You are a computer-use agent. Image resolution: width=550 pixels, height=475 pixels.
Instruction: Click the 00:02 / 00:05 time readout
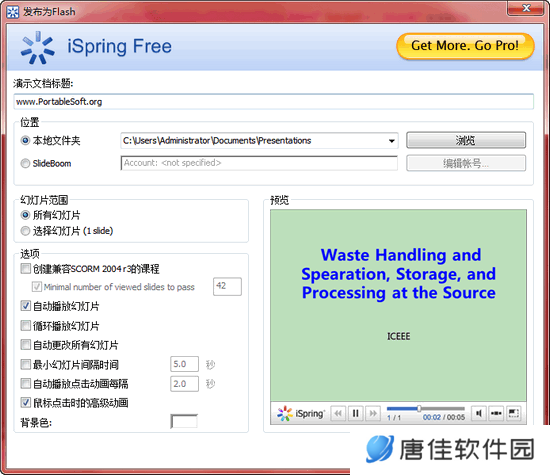(444, 417)
